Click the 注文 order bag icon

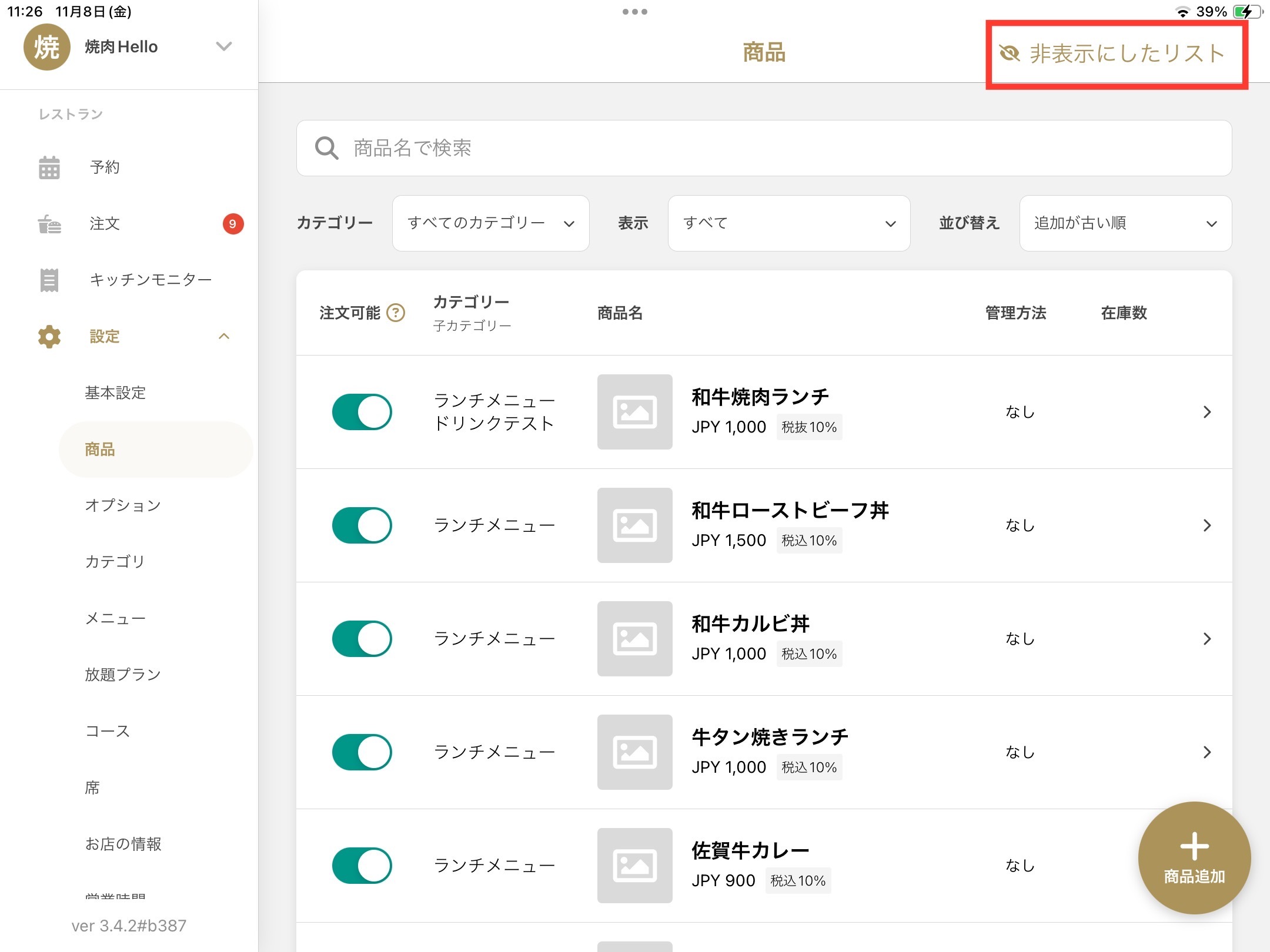(x=49, y=224)
